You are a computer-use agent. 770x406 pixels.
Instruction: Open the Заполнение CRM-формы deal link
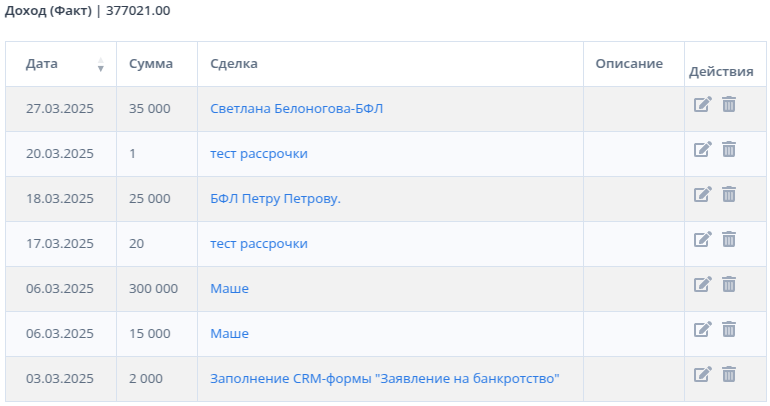385,379
